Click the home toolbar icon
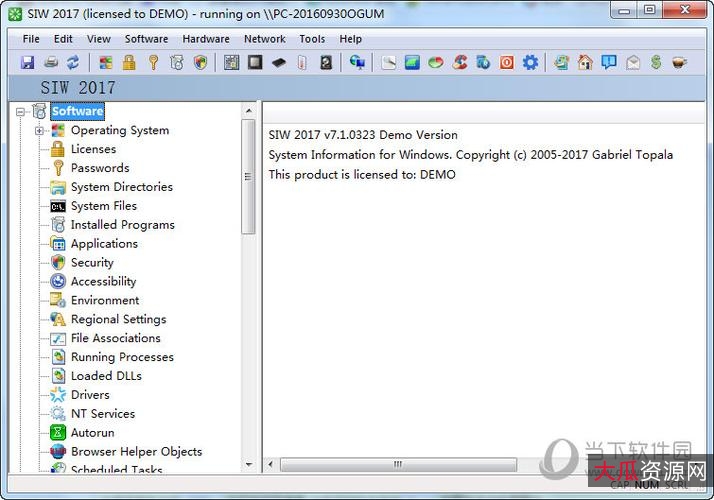The image size is (714, 500). [x=585, y=63]
